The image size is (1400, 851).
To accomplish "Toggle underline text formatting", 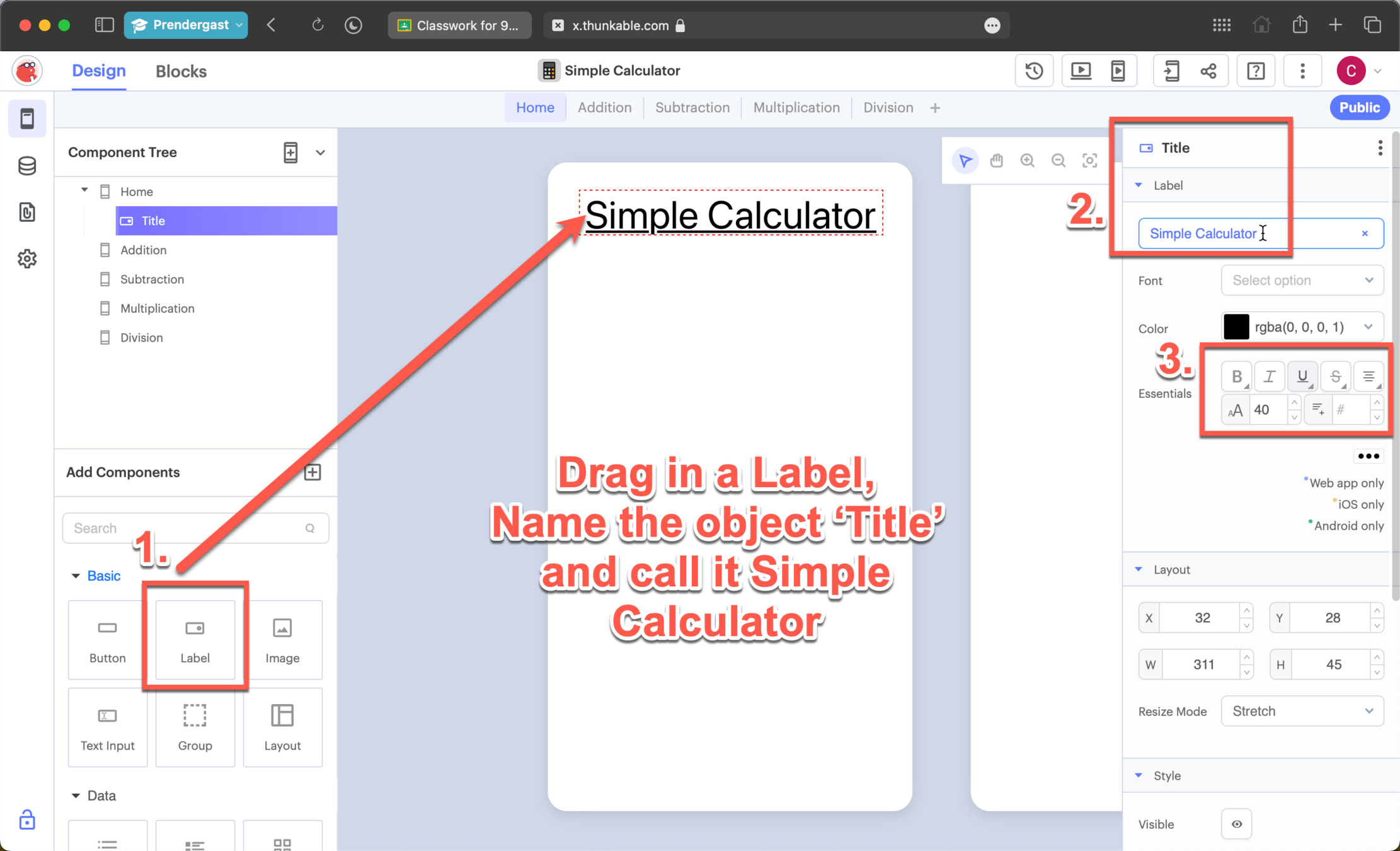I will [1302, 376].
